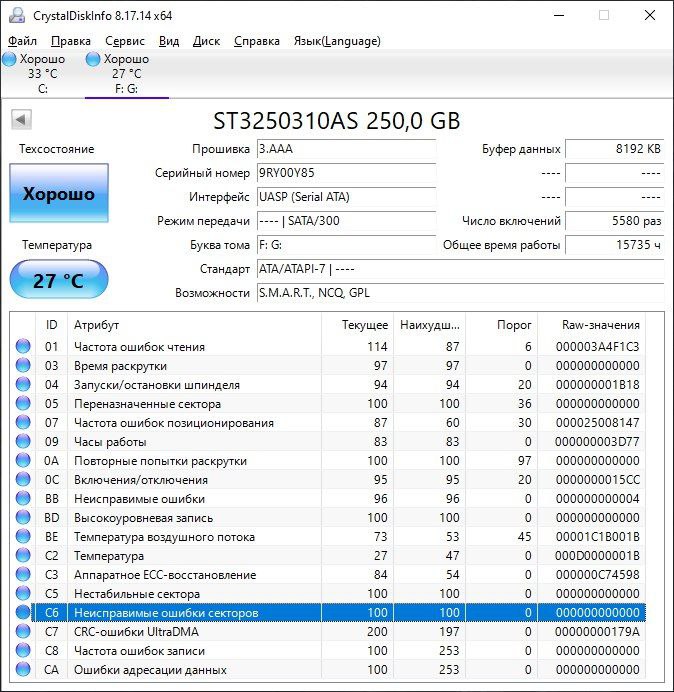Viewport: 674px width, 692px height.
Task: Click the status orb for attribute C6
Action: [x=23, y=612]
